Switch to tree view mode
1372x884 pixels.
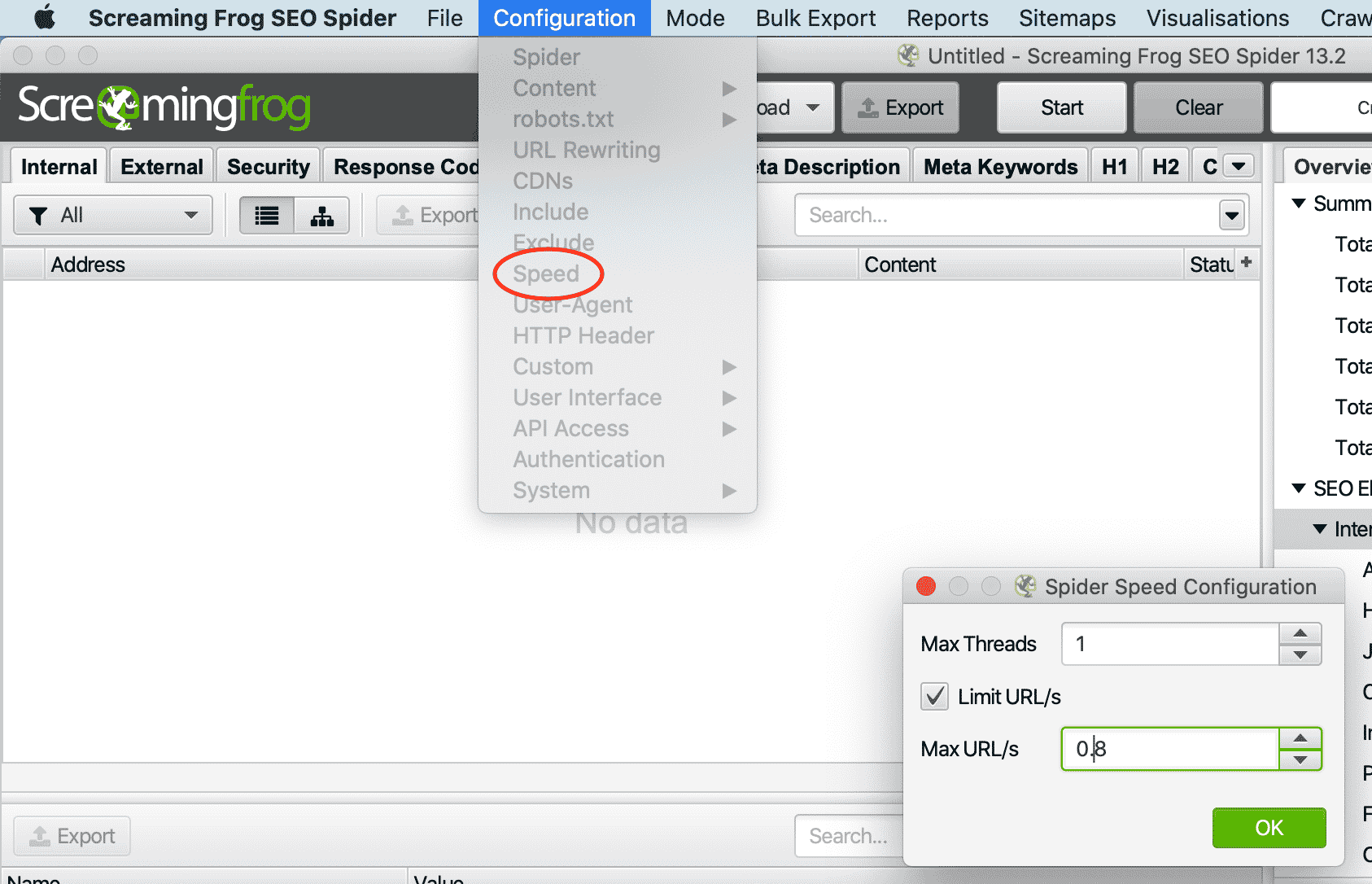322,216
